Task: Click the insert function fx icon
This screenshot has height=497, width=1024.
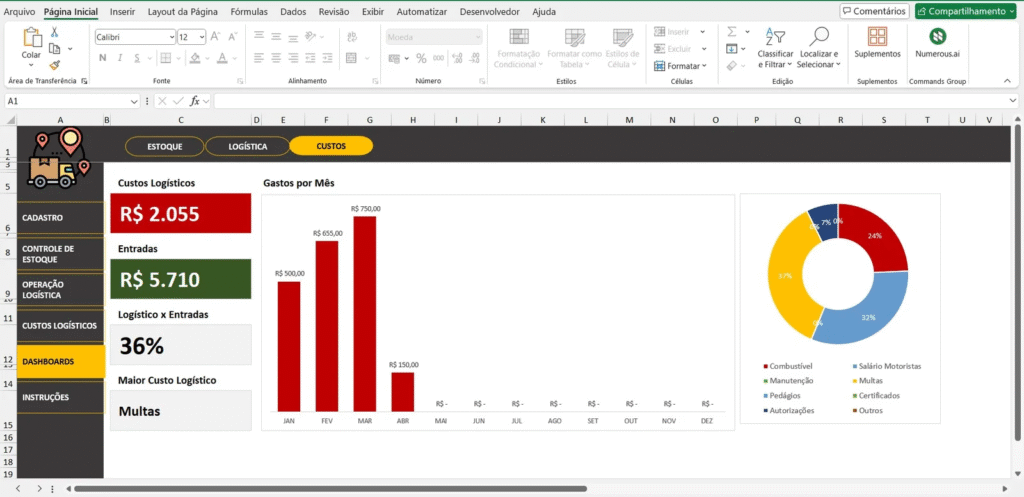Action: tap(197, 101)
